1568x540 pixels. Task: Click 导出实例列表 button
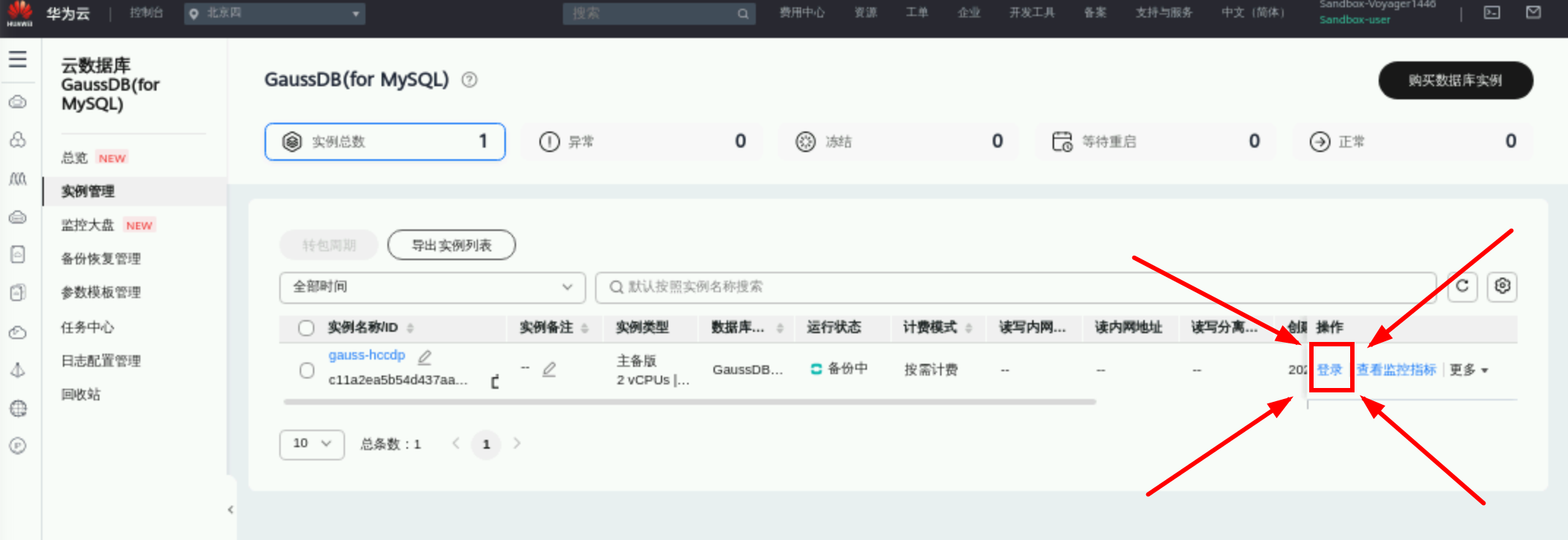coord(452,246)
